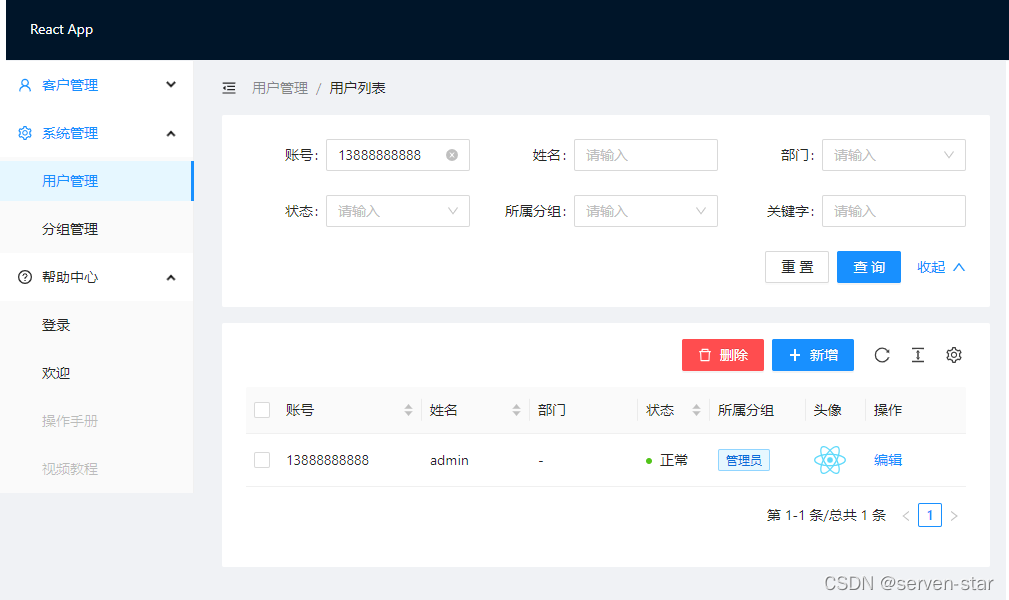Viewport: 1009px width, 600px height.
Task: Clear the 账号 input with the X icon
Action: point(452,155)
